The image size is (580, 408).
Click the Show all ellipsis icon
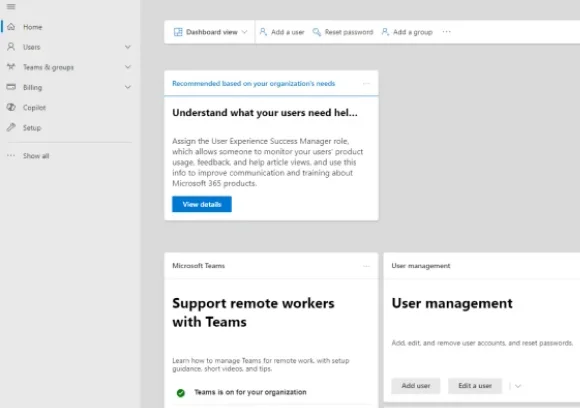click(11, 155)
